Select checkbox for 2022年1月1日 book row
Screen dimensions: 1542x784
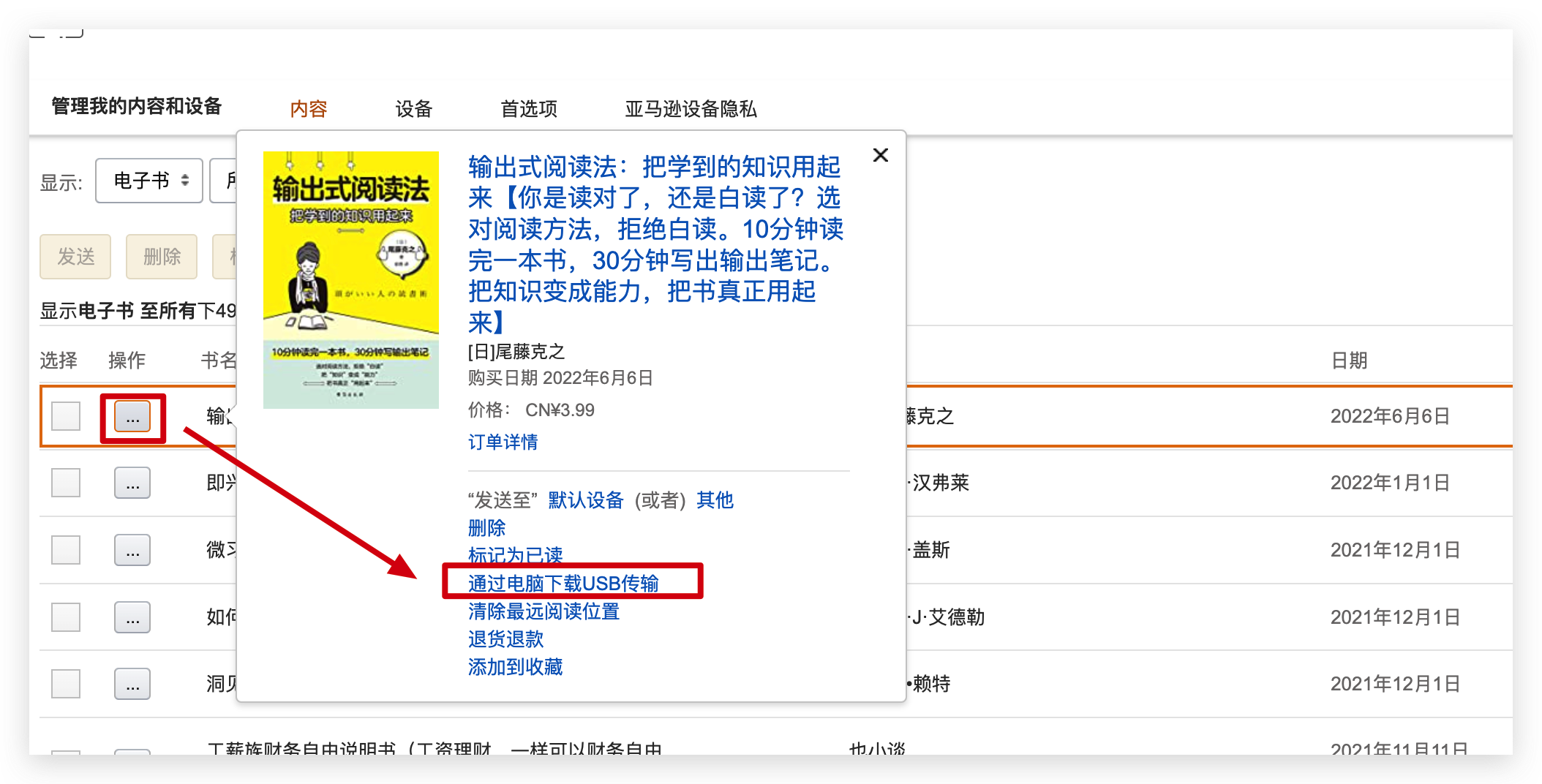(66, 483)
